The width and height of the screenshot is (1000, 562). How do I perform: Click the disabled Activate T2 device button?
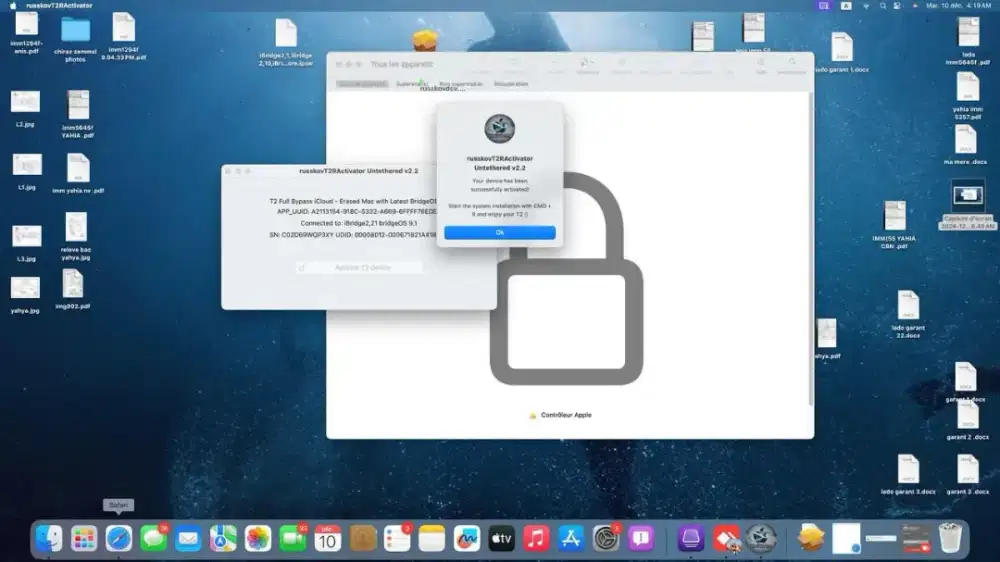click(x=360, y=267)
